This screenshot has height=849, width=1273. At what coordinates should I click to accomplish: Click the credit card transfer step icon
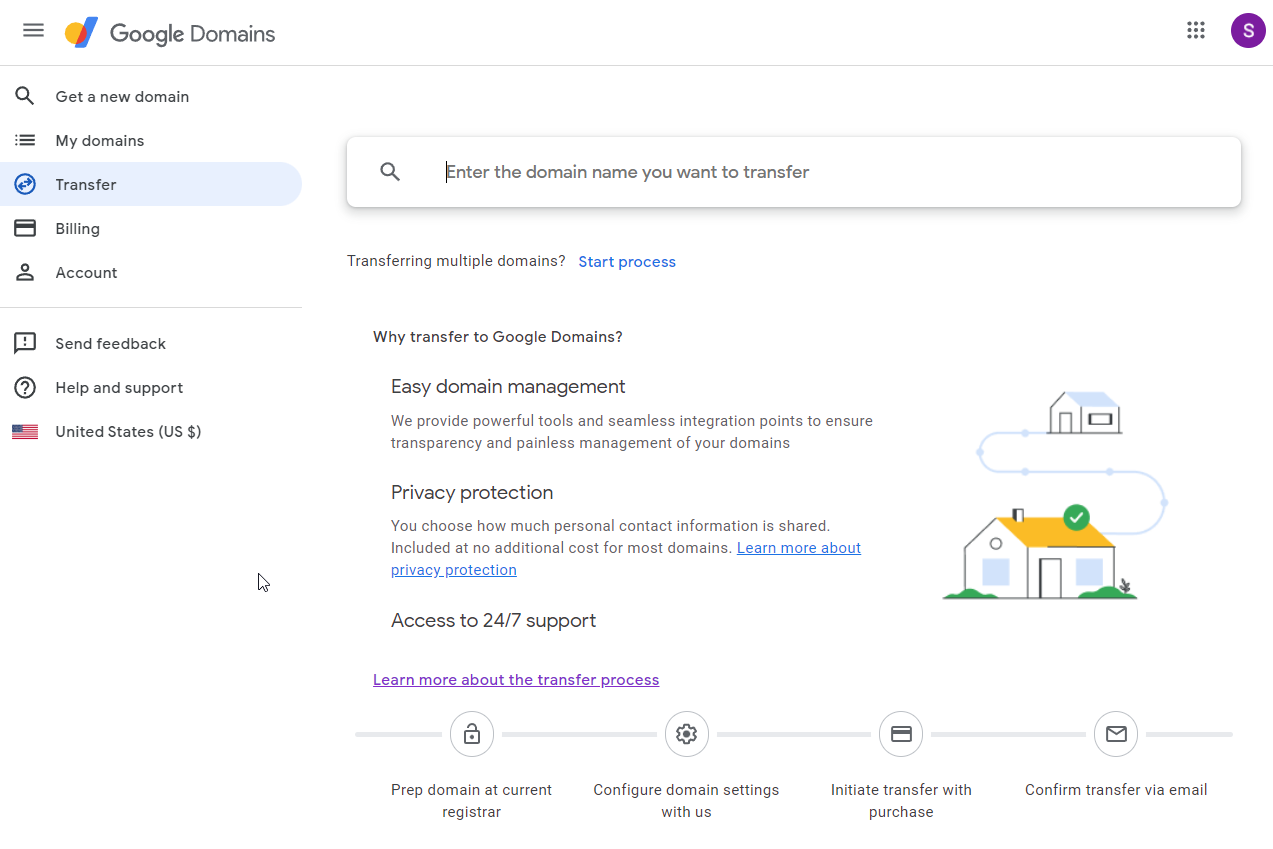(x=901, y=734)
